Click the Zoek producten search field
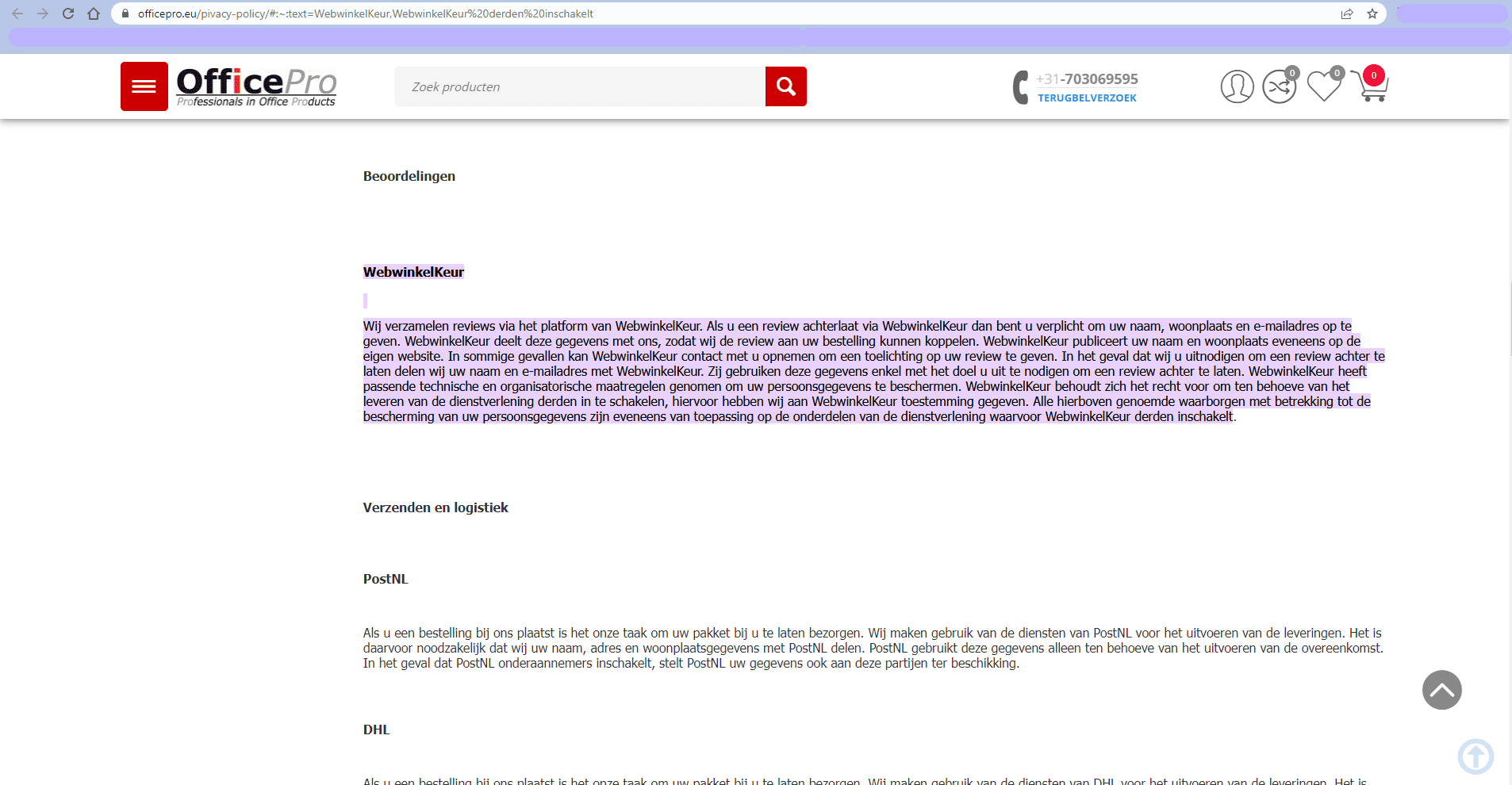The image size is (1512, 785). [580, 86]
